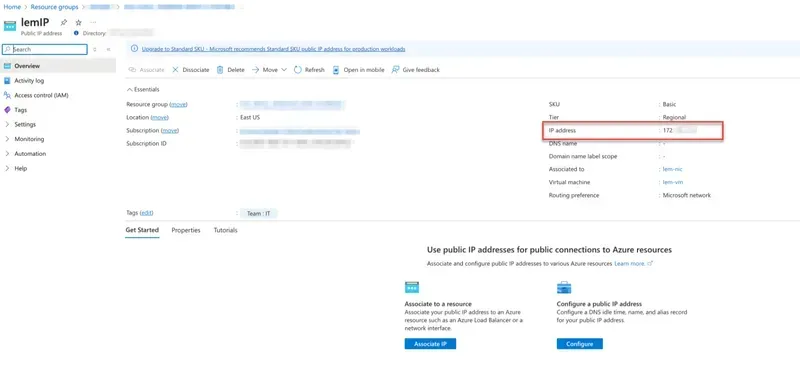
Task: Click the Basic SKU value
Action: (x=669, y=104)
